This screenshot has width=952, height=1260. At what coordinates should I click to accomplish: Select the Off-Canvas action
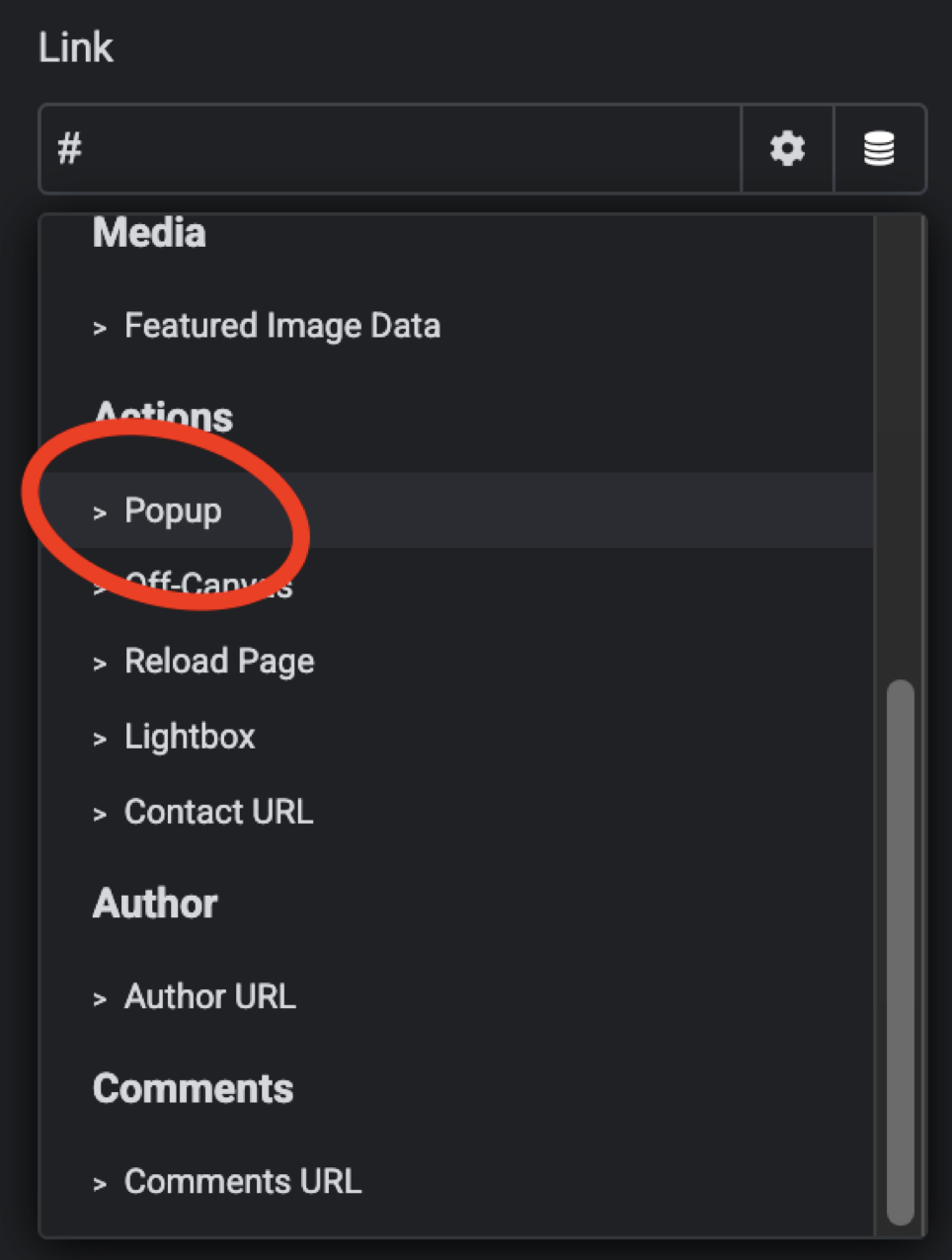tap(209, 585)
